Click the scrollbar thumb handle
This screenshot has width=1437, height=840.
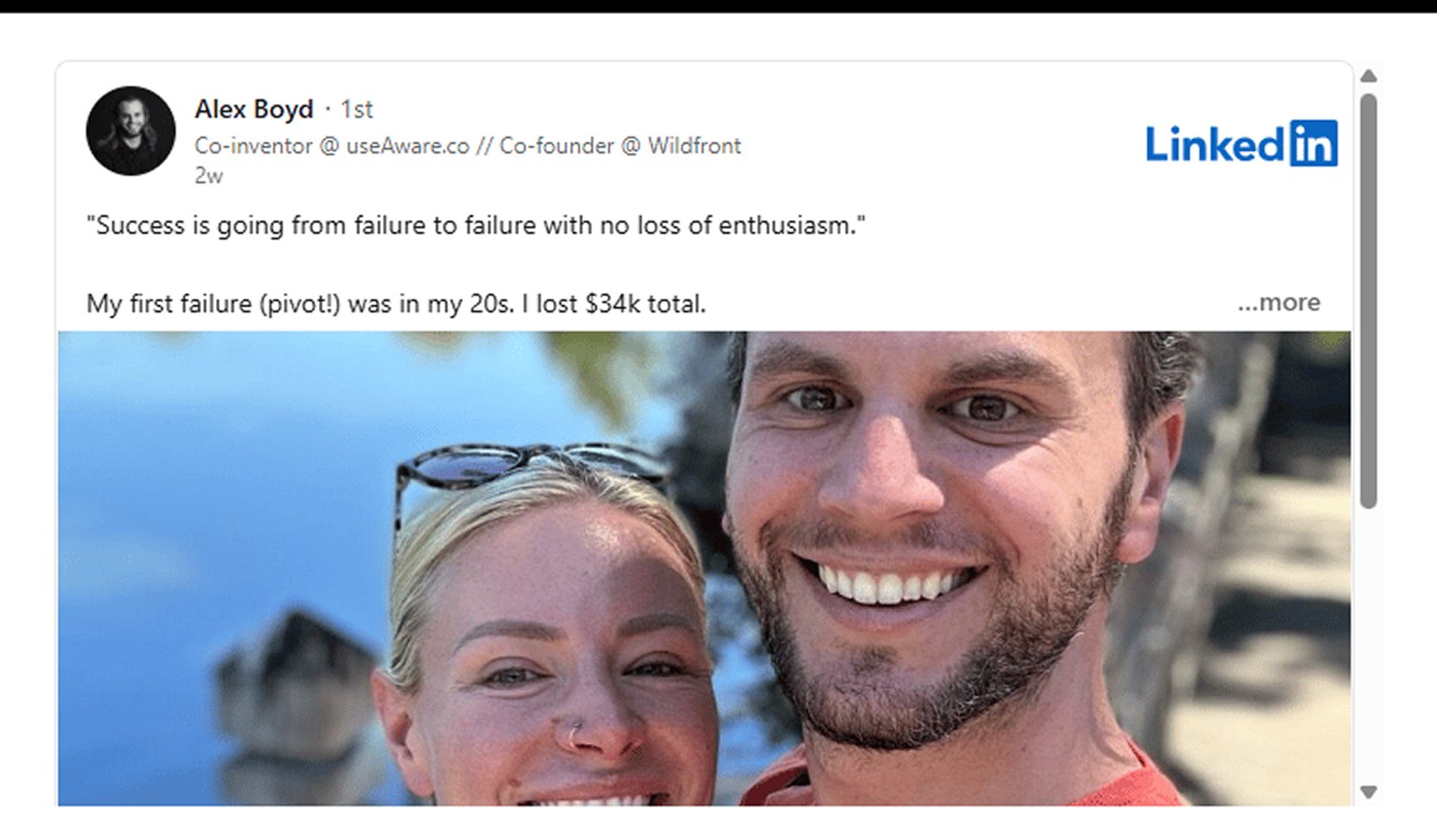tap(1369, 300)
